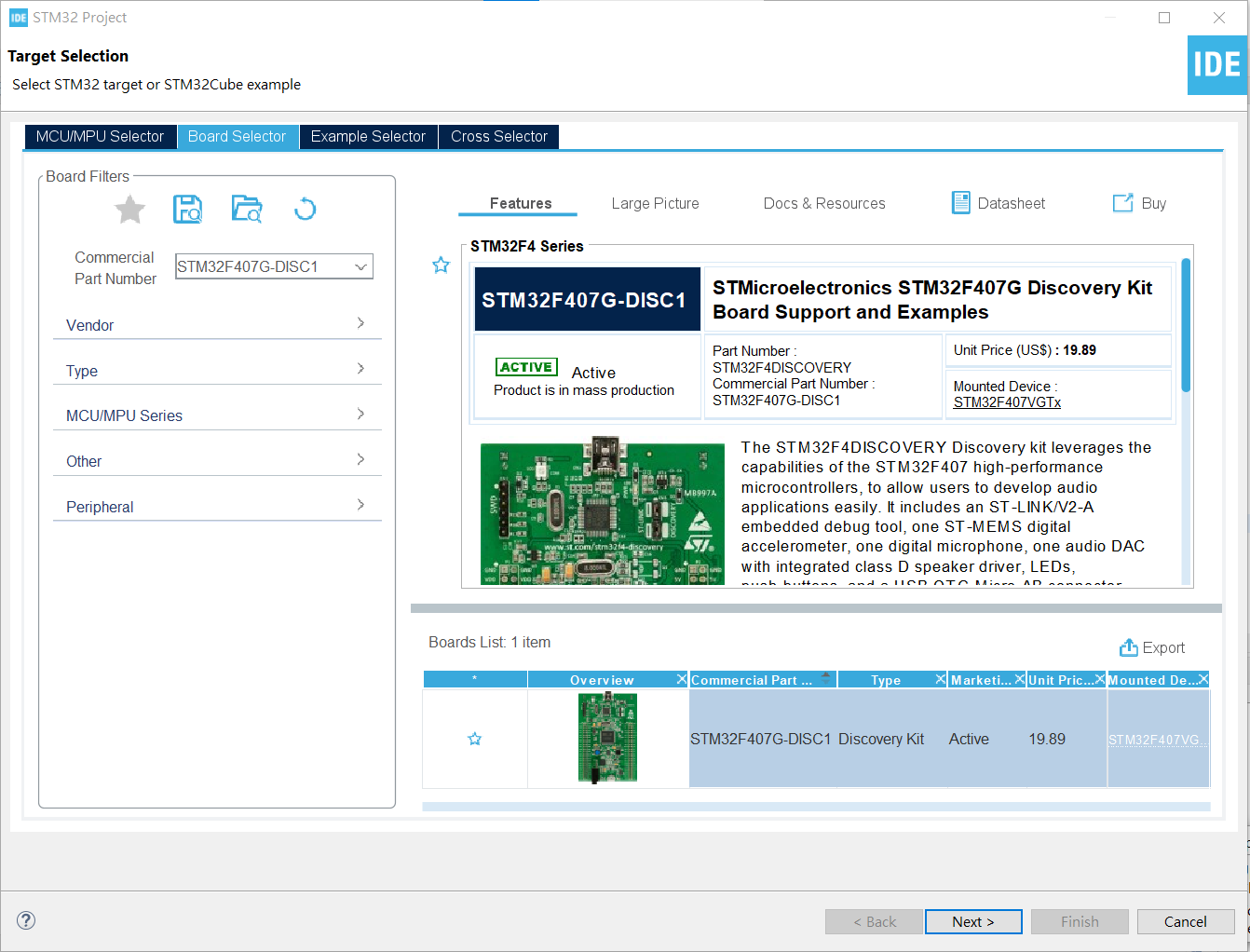Close the Overview column header
The image size is (1250, 952).
point(682,679)
